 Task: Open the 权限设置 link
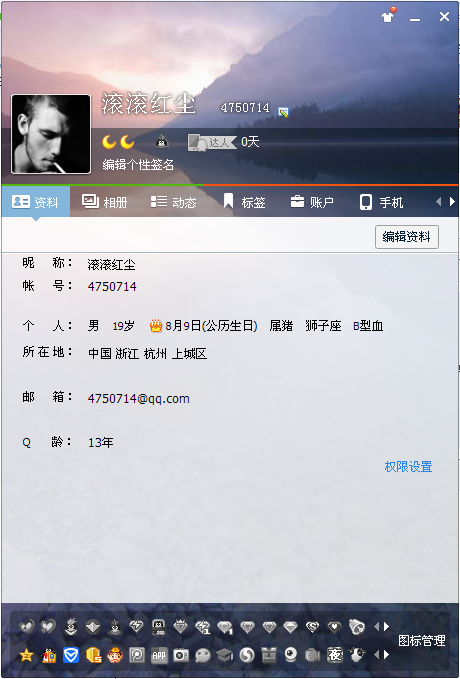pos(408,466)
